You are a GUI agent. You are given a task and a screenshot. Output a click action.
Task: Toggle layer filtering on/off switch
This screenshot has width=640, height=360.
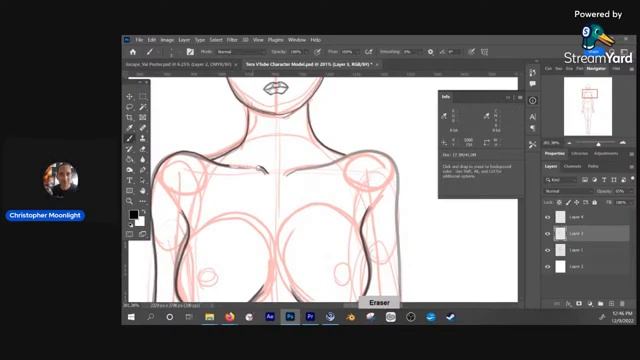click(633, 179)
